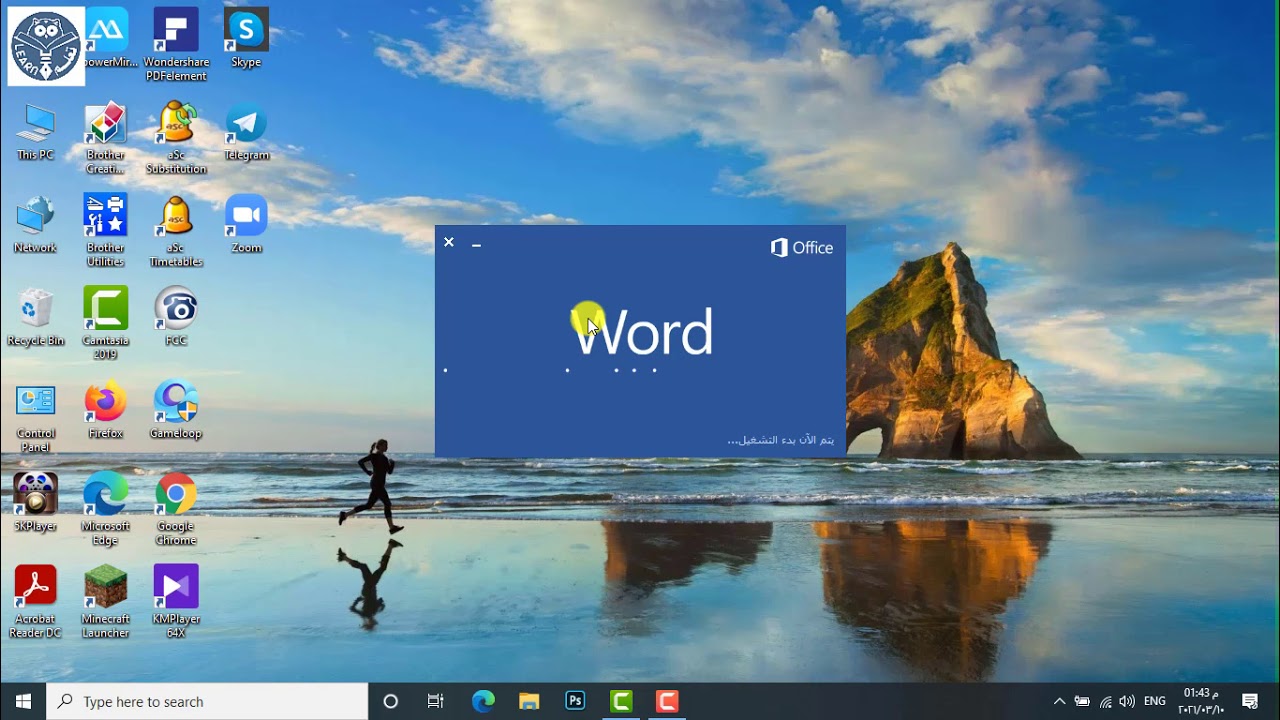Screen dimensions: 1280x720
Task: Select the Zoom desktop shortcut
Action: pos(246,225)
